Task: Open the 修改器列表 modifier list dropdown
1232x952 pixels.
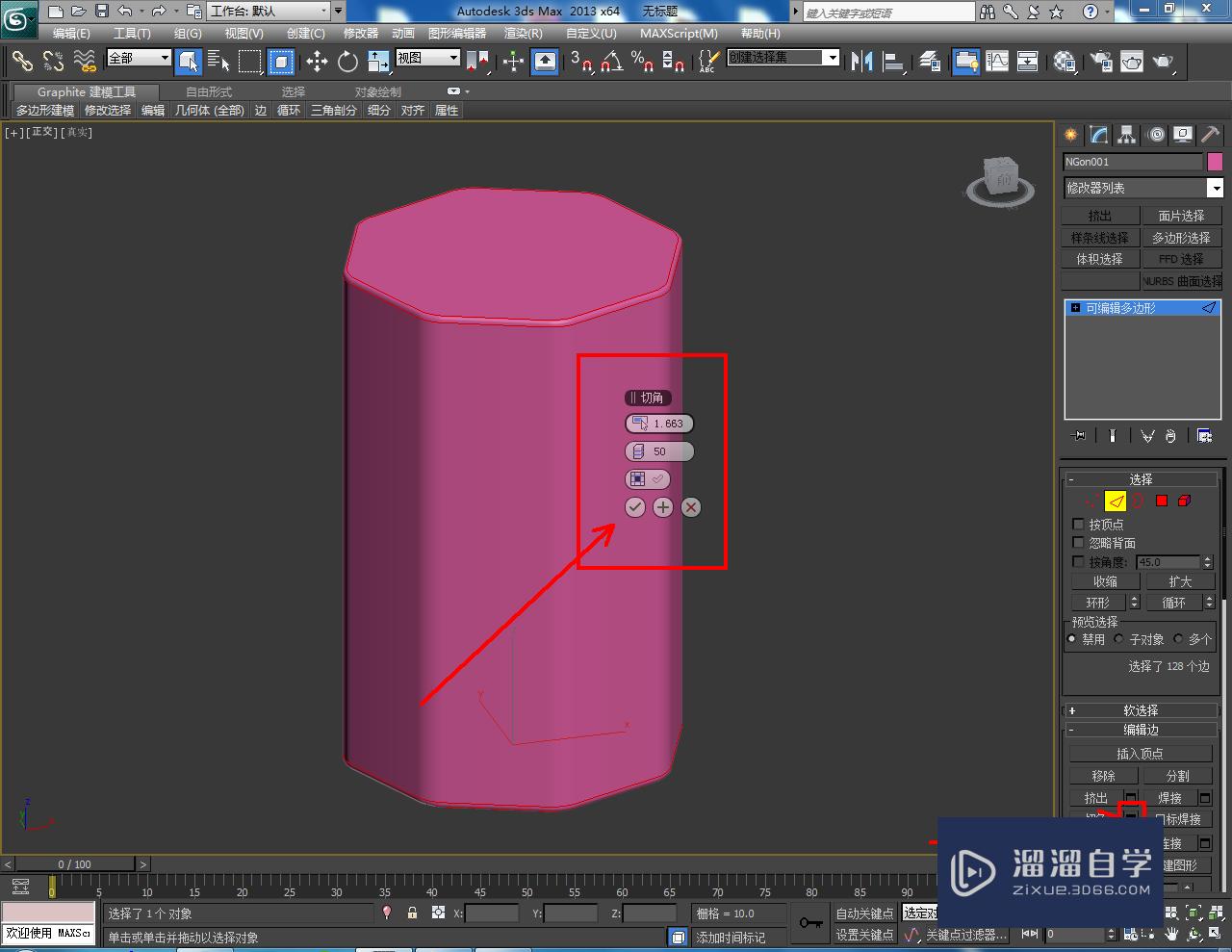Action: pos(1142,188)
